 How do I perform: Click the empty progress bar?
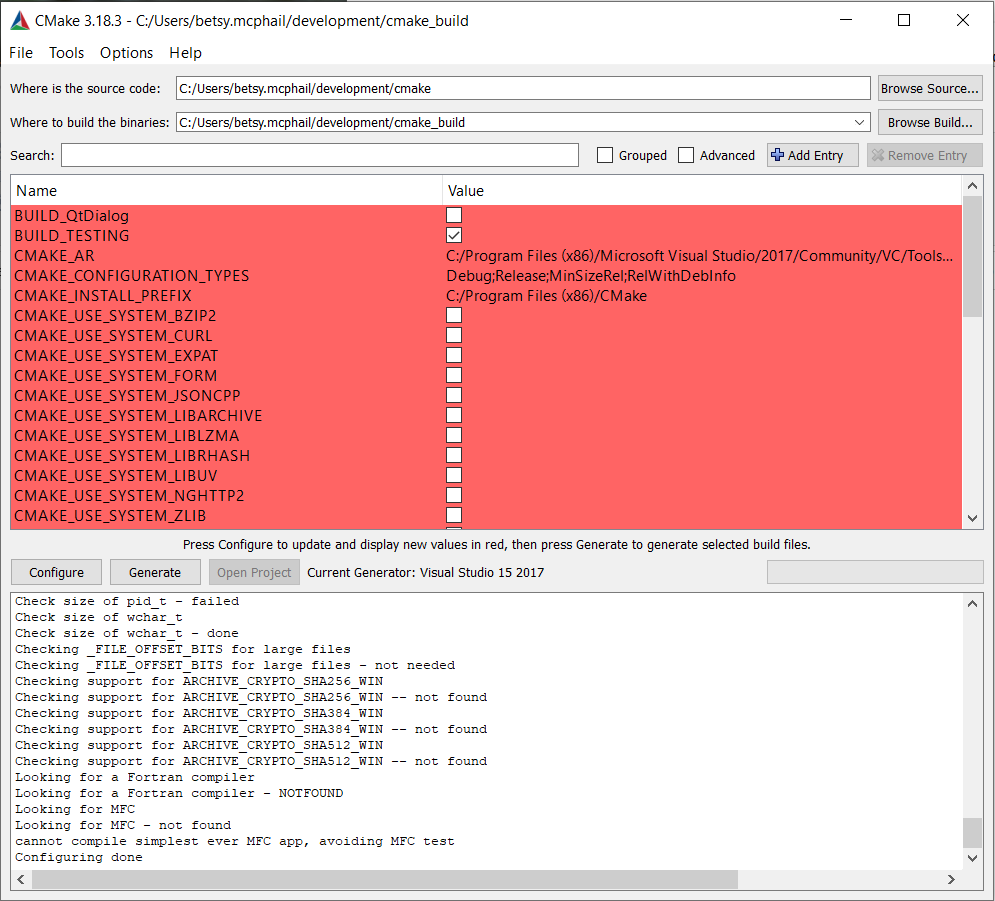click(875, 572)
